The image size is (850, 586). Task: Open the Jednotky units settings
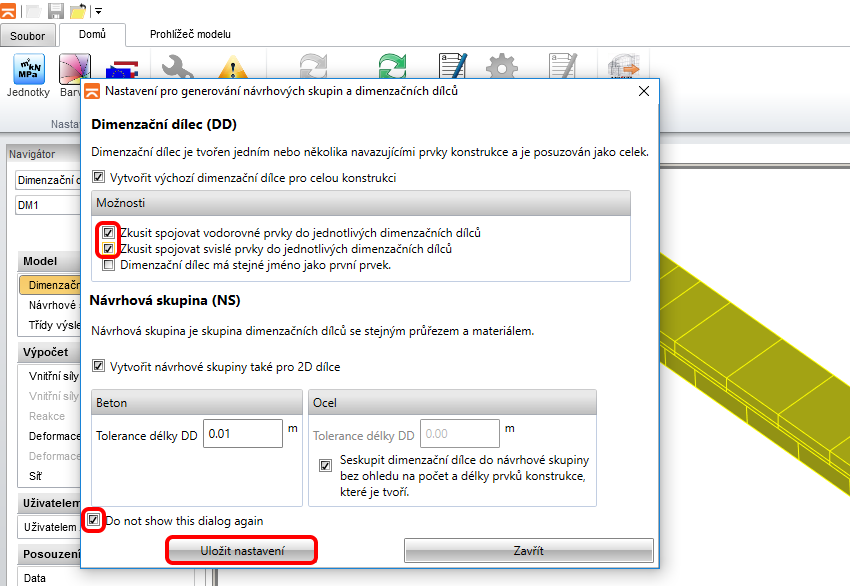(x=28, y=76)
